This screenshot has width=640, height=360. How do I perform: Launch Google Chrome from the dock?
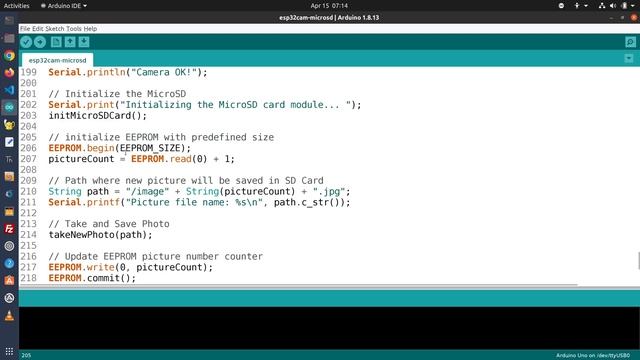9,56
